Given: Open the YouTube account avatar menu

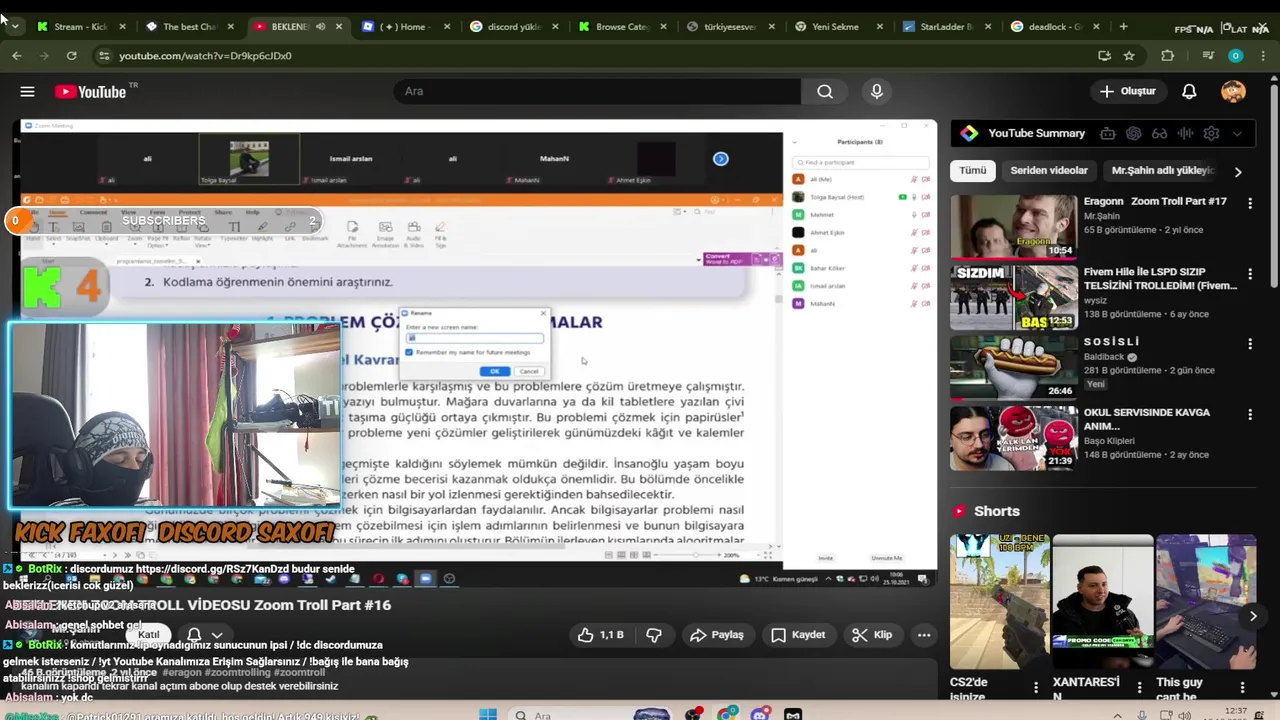Looking at the screenshot, I should pos(1233,91).
